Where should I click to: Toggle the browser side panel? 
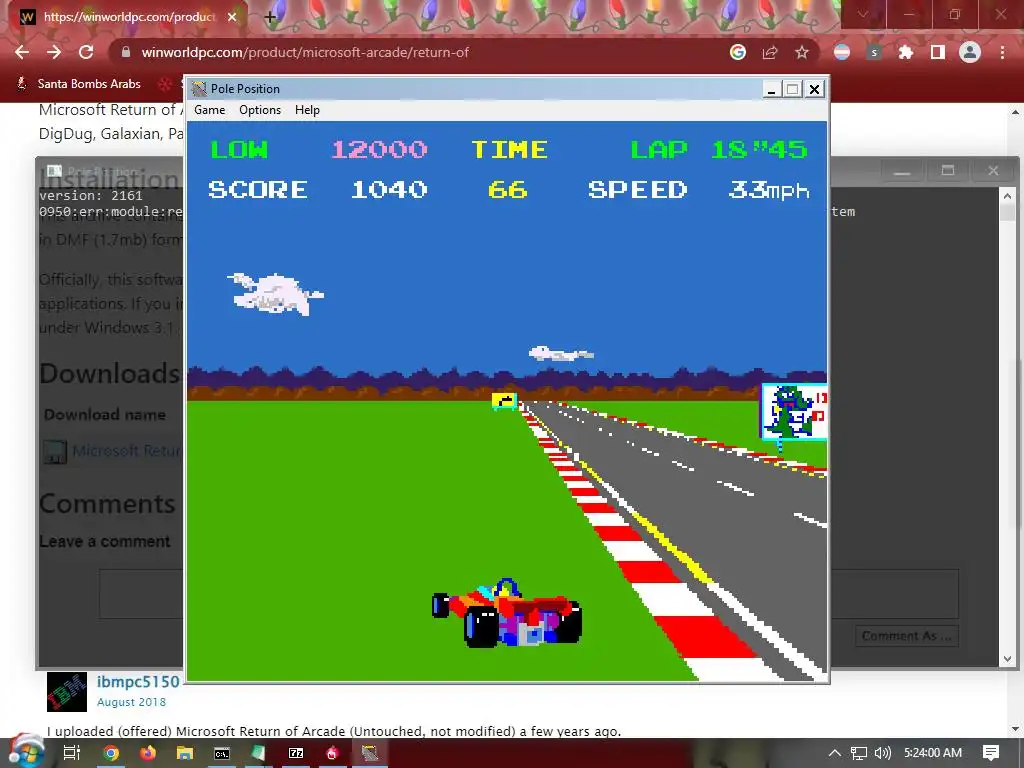[x=938, y=52]
